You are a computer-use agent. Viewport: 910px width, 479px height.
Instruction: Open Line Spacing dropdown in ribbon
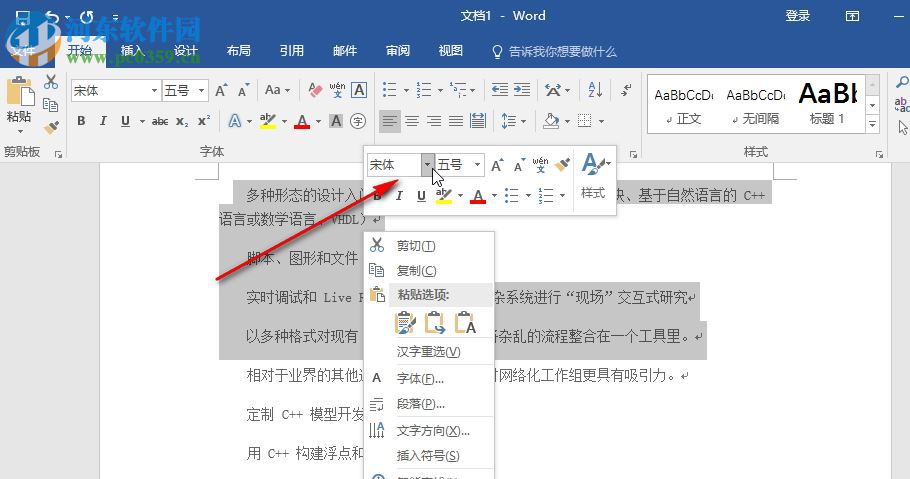pos(513,121)
